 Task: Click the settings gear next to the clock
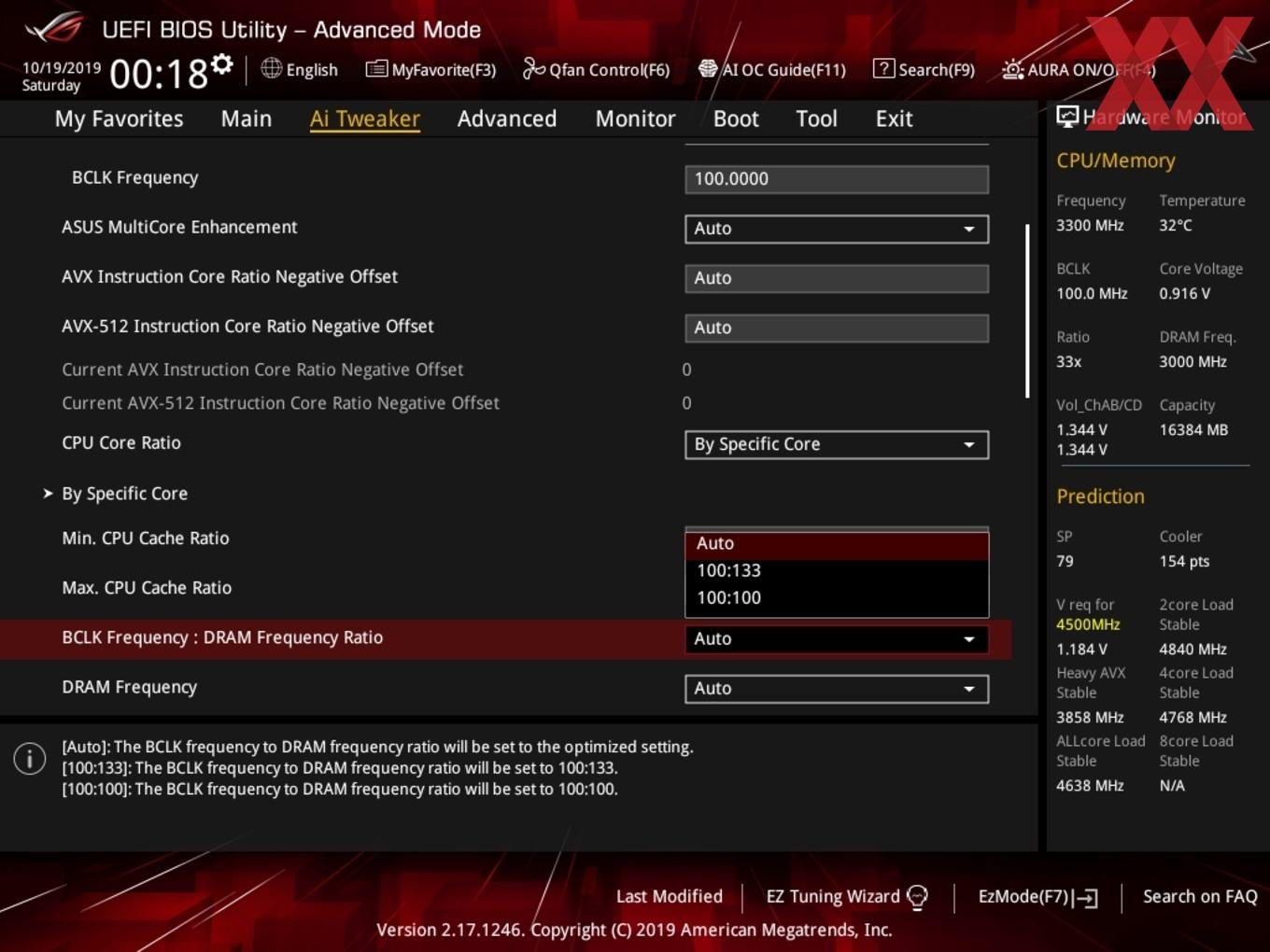coord(221,64)
